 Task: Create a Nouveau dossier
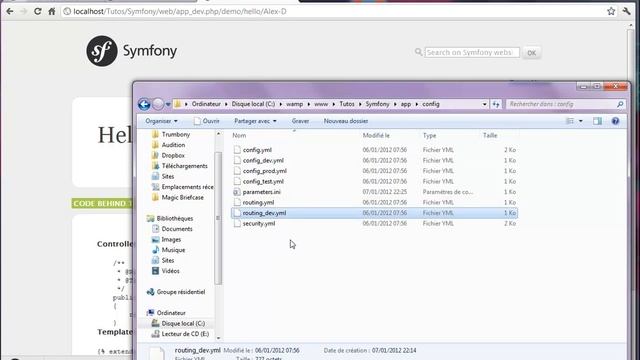pos(346,121)
